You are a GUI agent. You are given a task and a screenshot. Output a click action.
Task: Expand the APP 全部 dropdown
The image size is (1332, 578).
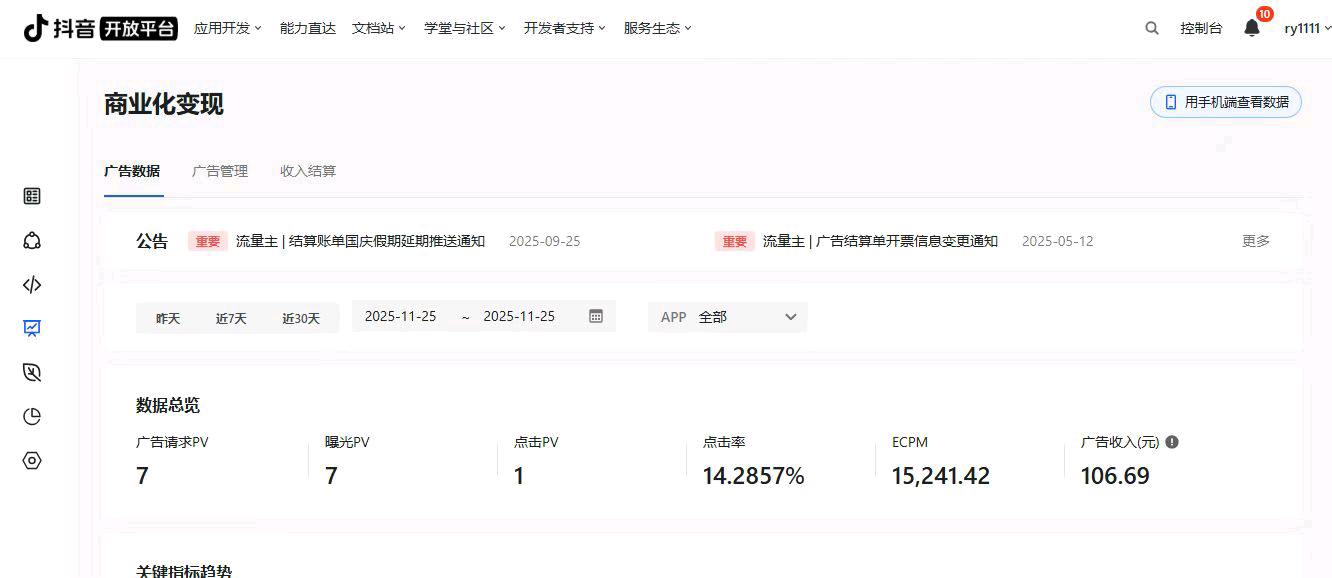727,316
